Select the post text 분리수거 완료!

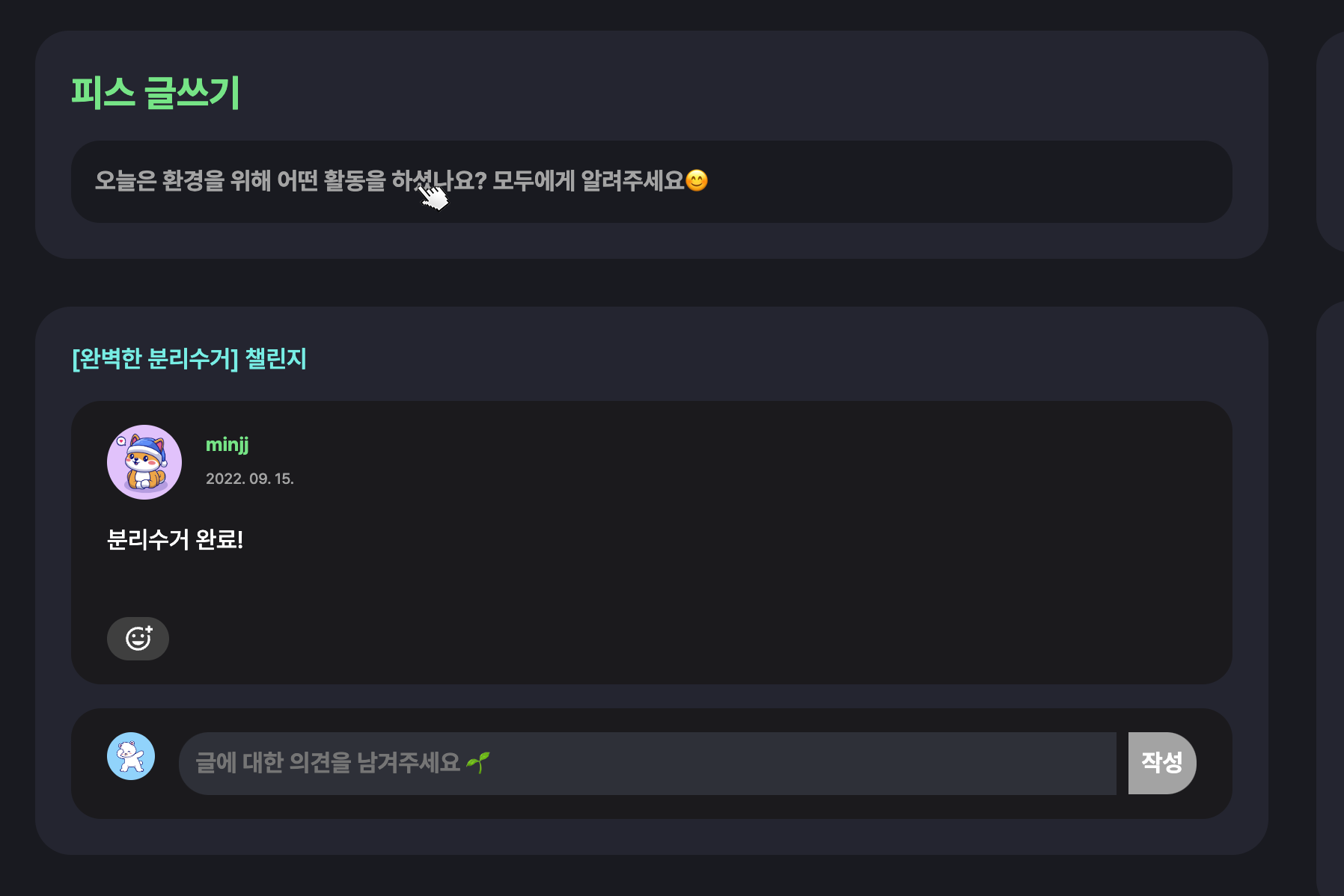tap(175, 539)
